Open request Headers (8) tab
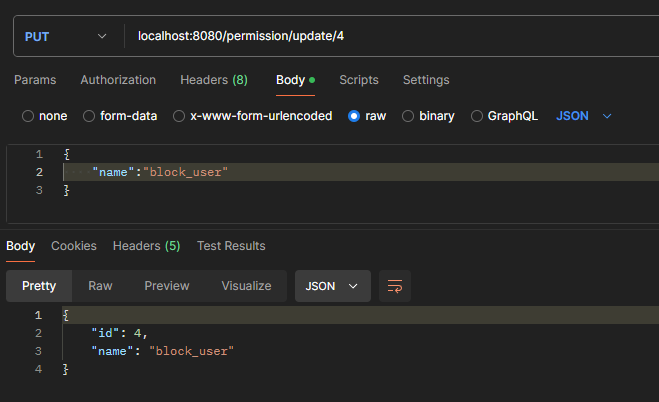Screen dimensions: 659x402 click(x=213, y=80)
